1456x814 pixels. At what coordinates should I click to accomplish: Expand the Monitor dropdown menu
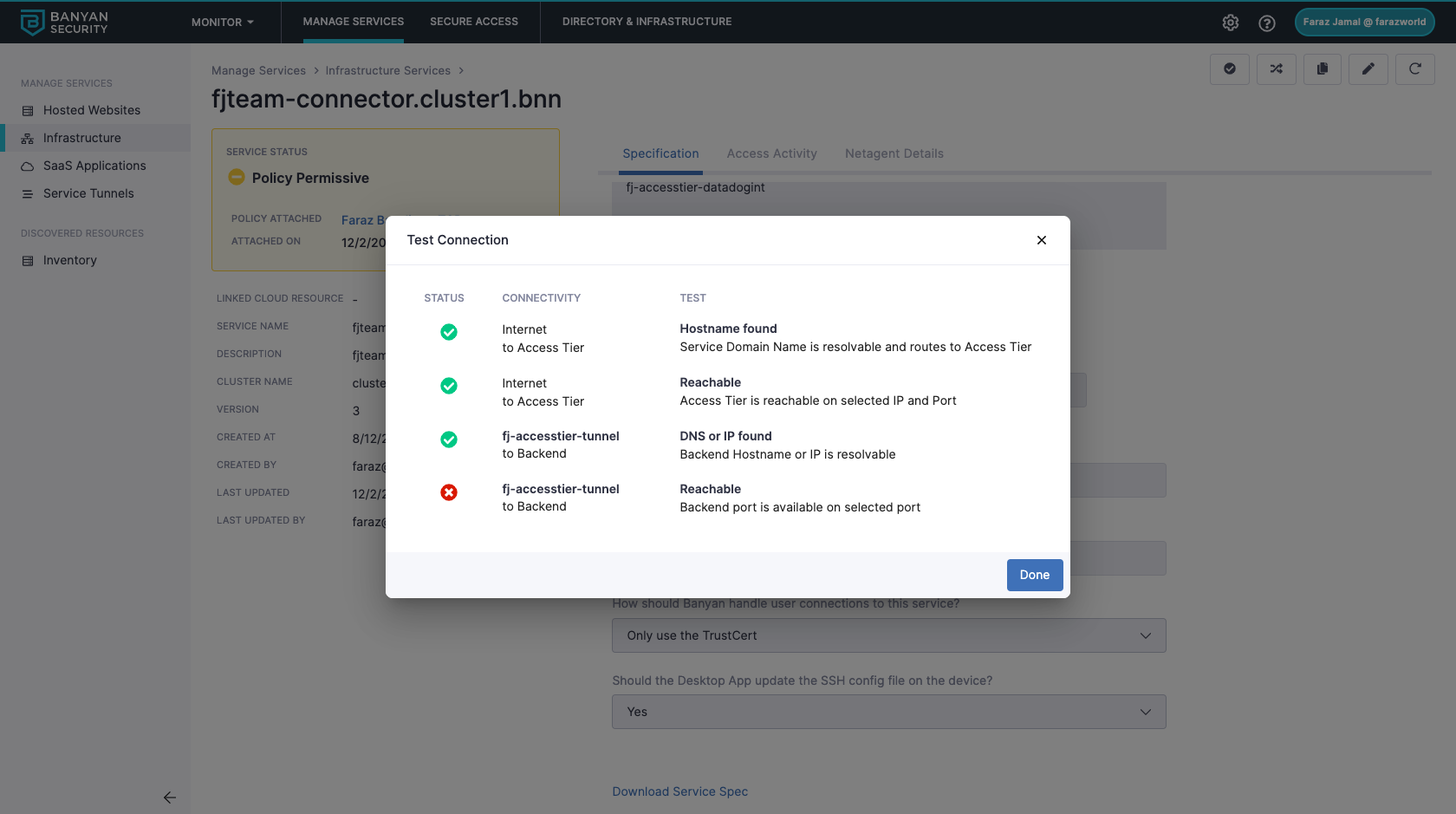tap(223, 23)
